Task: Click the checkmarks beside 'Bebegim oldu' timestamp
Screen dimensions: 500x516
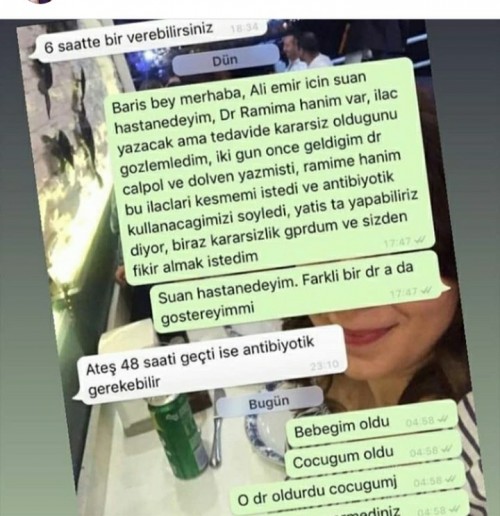Action: (443, 420)
